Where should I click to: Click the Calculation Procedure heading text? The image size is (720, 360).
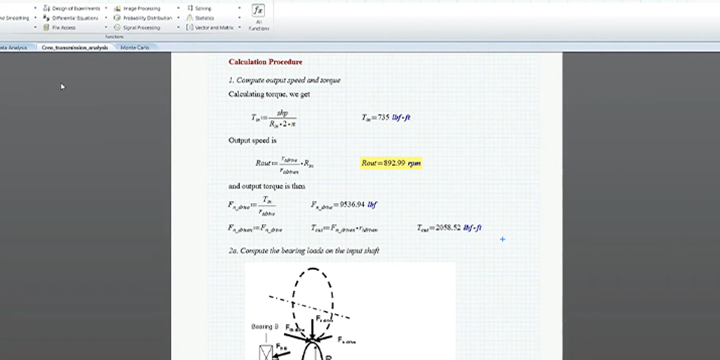[265, 62]
